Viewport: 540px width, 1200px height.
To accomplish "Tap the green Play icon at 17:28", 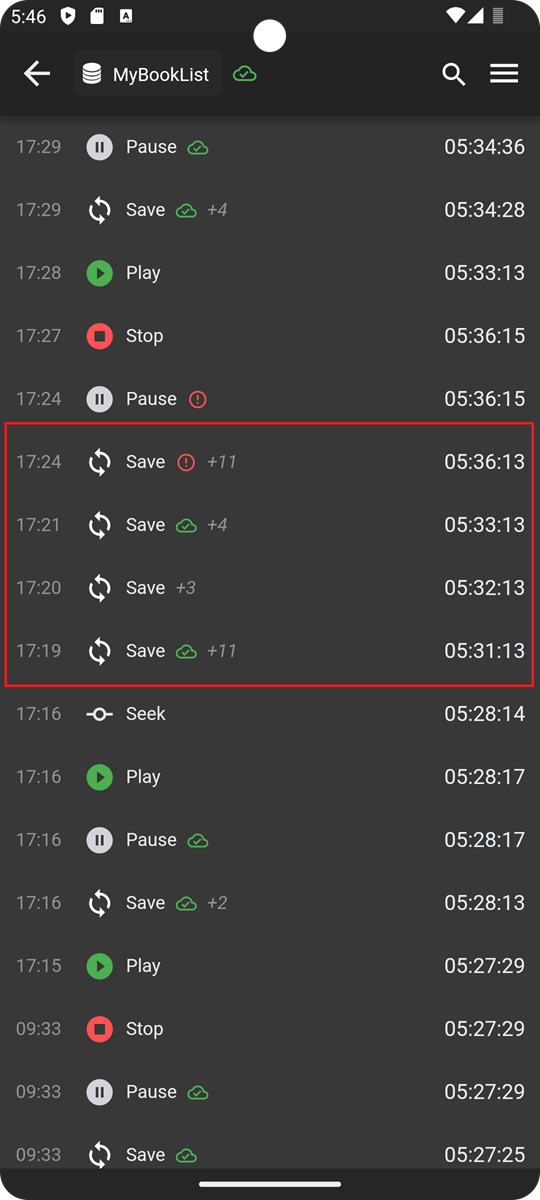I will point(99,273).
